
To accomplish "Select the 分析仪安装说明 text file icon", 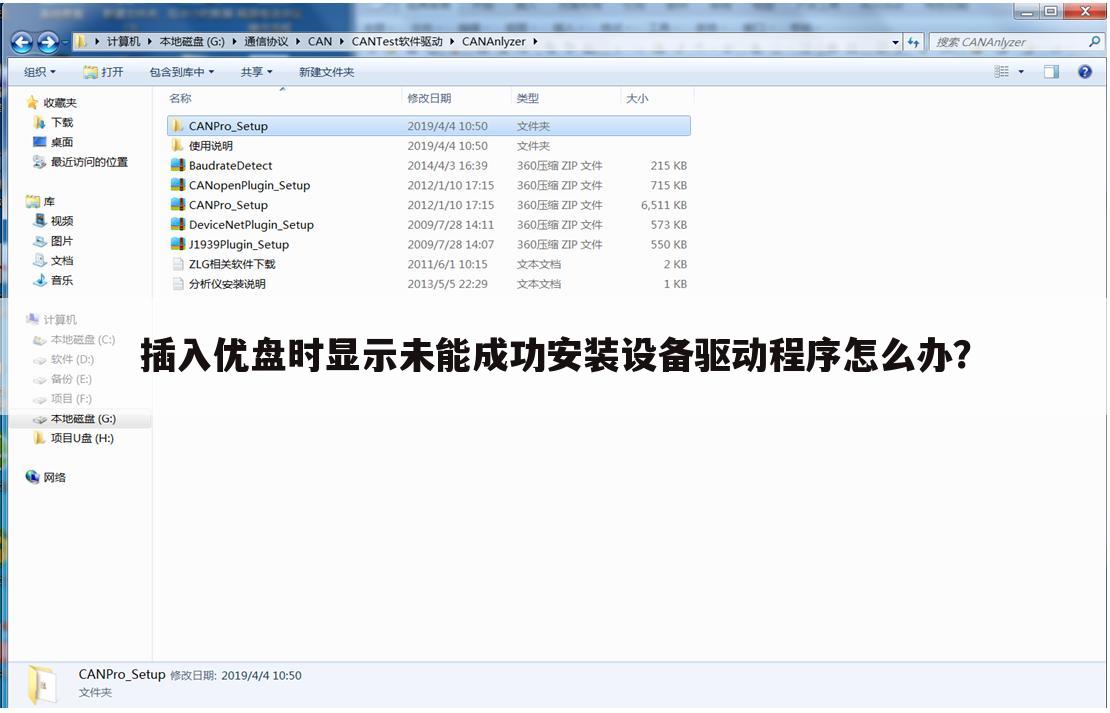I will (x=178, y=285).
